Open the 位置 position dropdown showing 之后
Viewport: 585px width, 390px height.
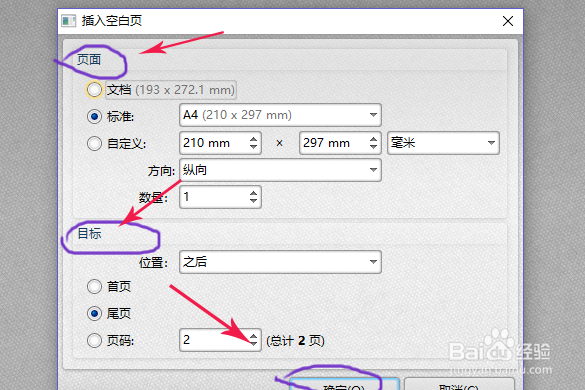coord(280,262)
